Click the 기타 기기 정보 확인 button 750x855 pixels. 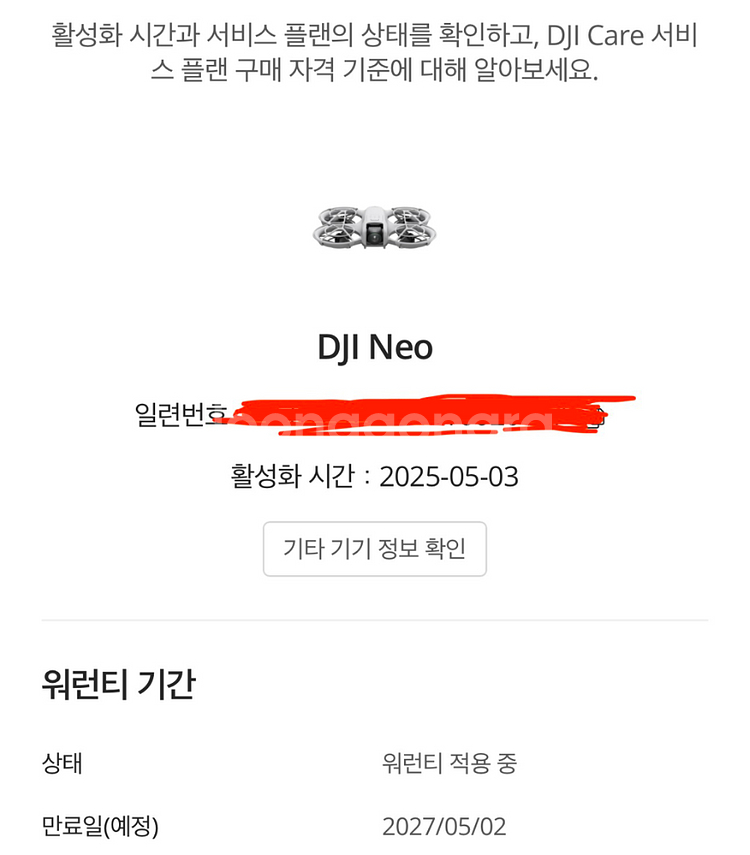374,549
